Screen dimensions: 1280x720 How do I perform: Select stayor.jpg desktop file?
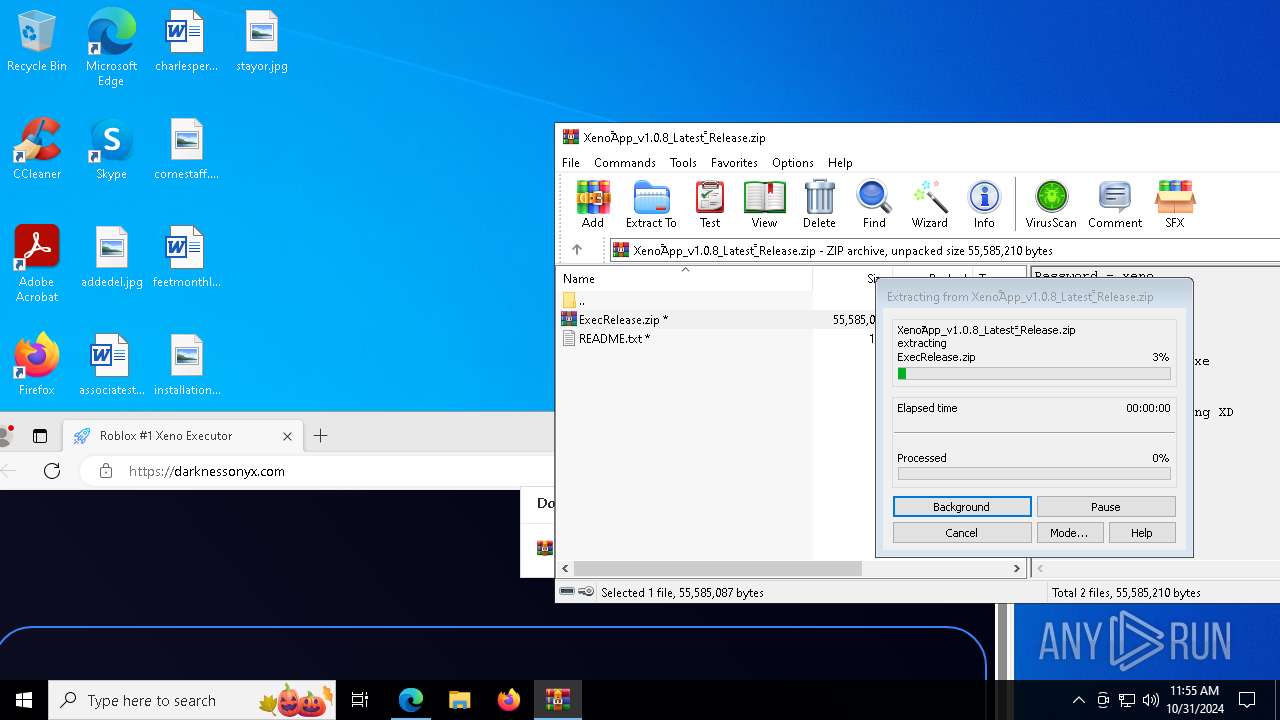pos(262,42)
